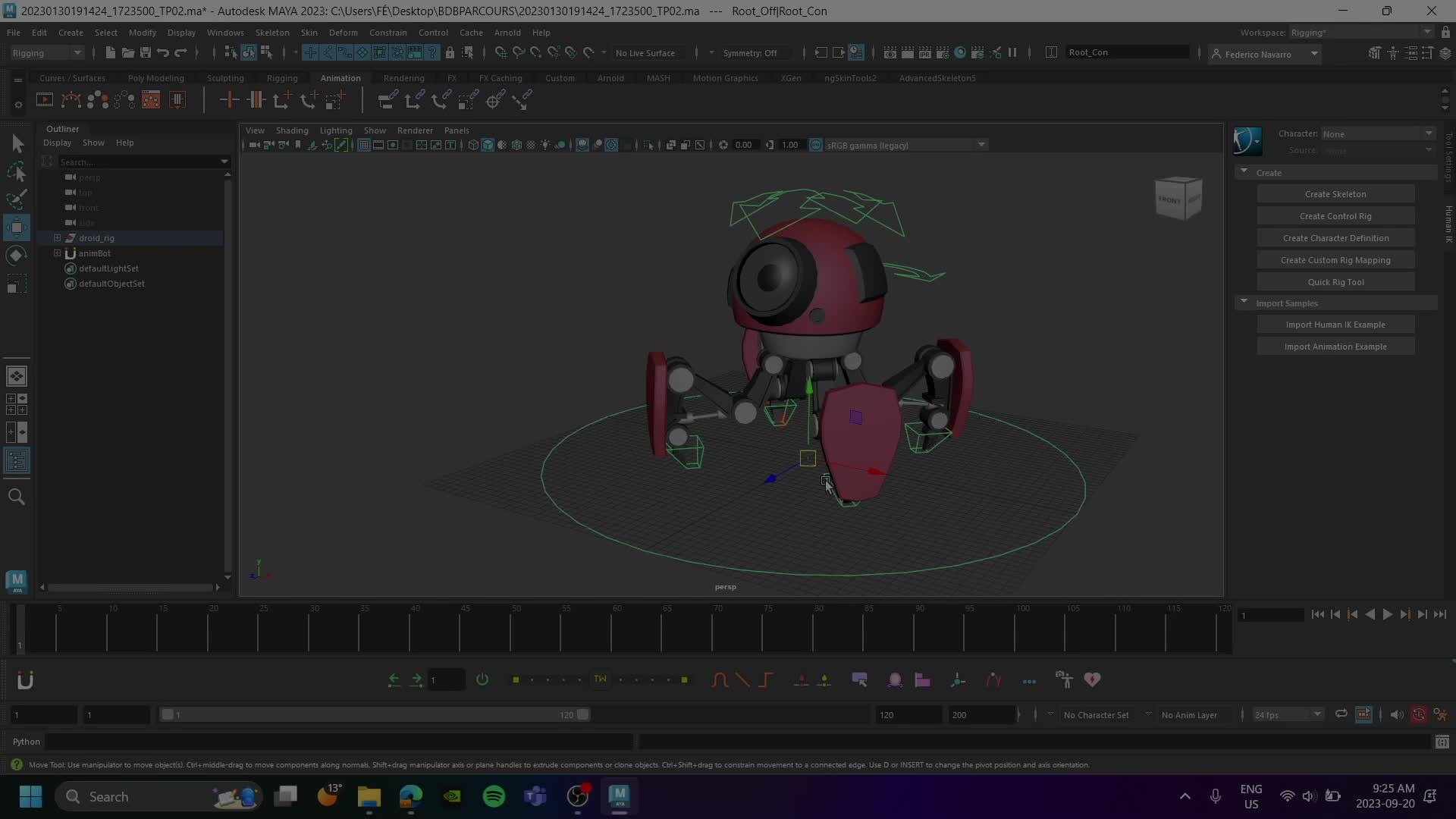Switch to the Rigging tab

pos(281,77)
